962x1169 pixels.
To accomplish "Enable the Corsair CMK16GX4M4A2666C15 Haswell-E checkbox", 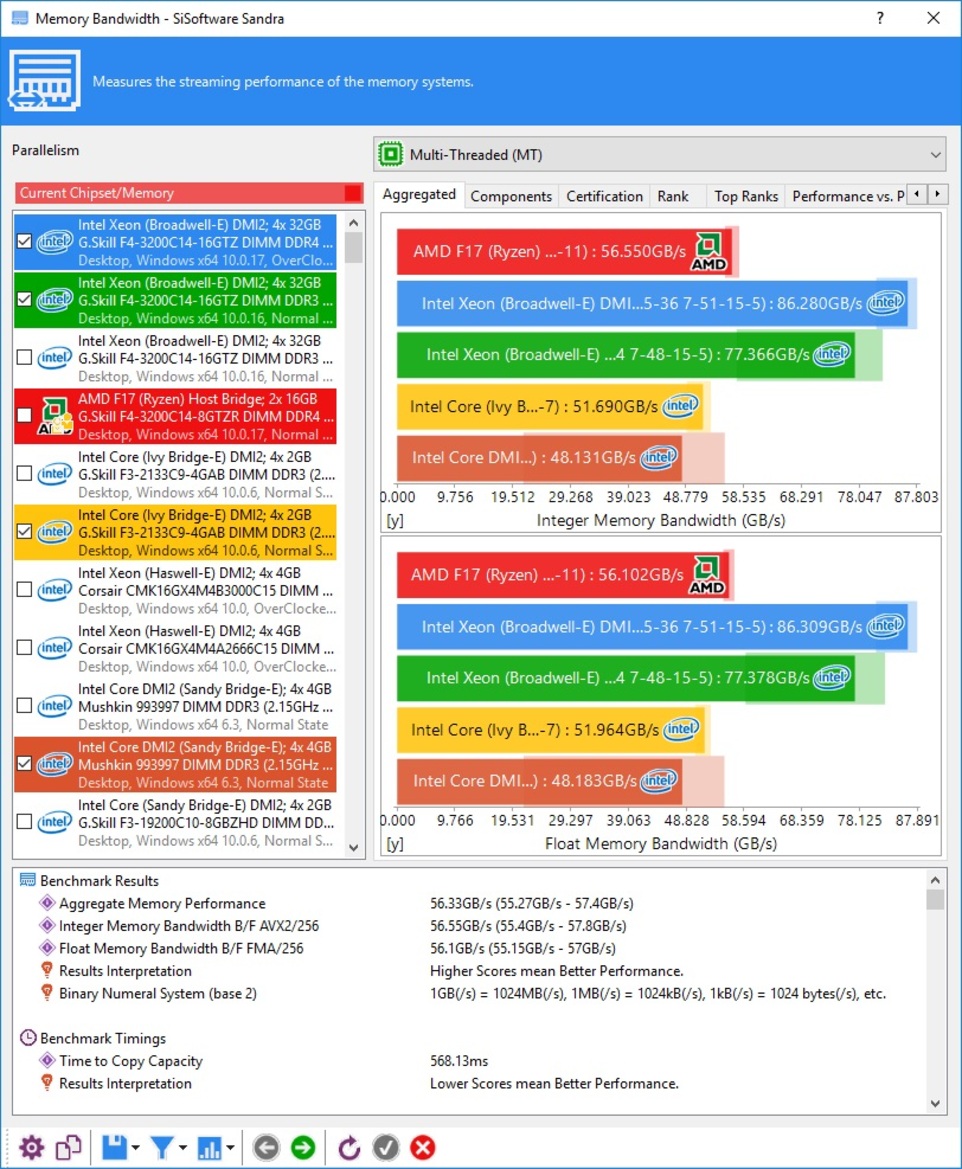I will coord(25,648).
